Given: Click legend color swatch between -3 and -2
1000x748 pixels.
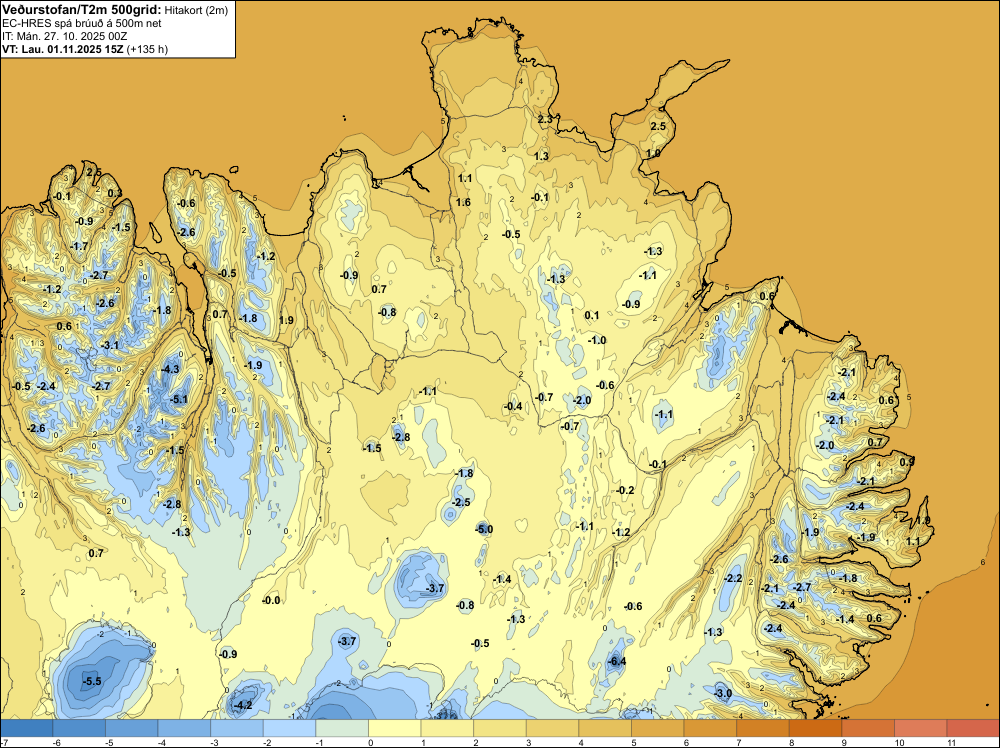Looking at the screenshot, I should point(237,728).
